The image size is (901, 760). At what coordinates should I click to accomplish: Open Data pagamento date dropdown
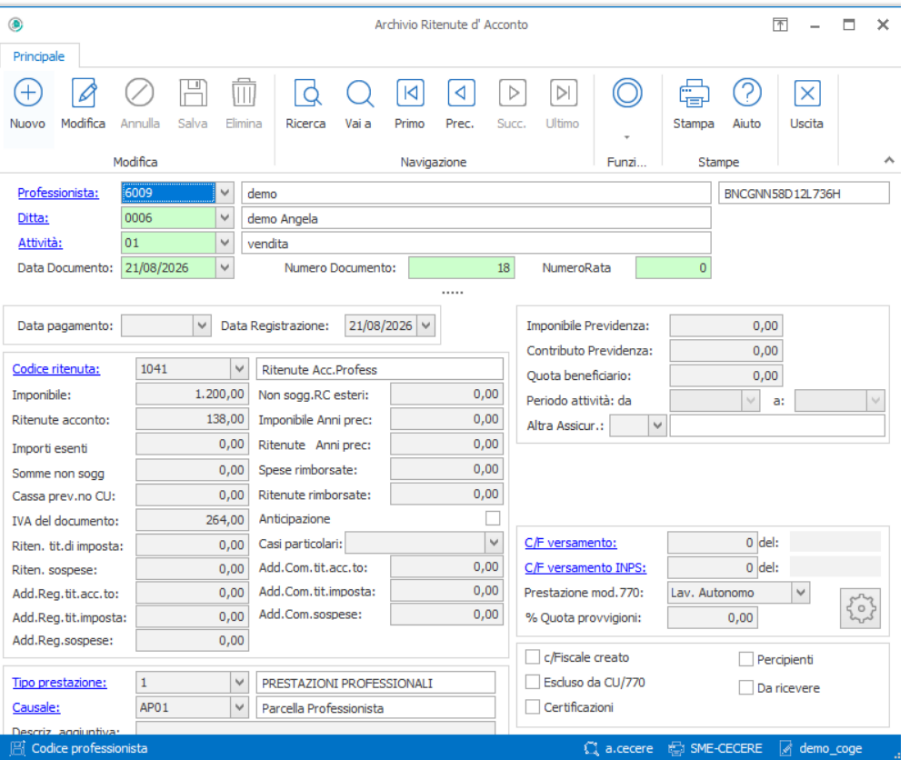click(202, 326)
